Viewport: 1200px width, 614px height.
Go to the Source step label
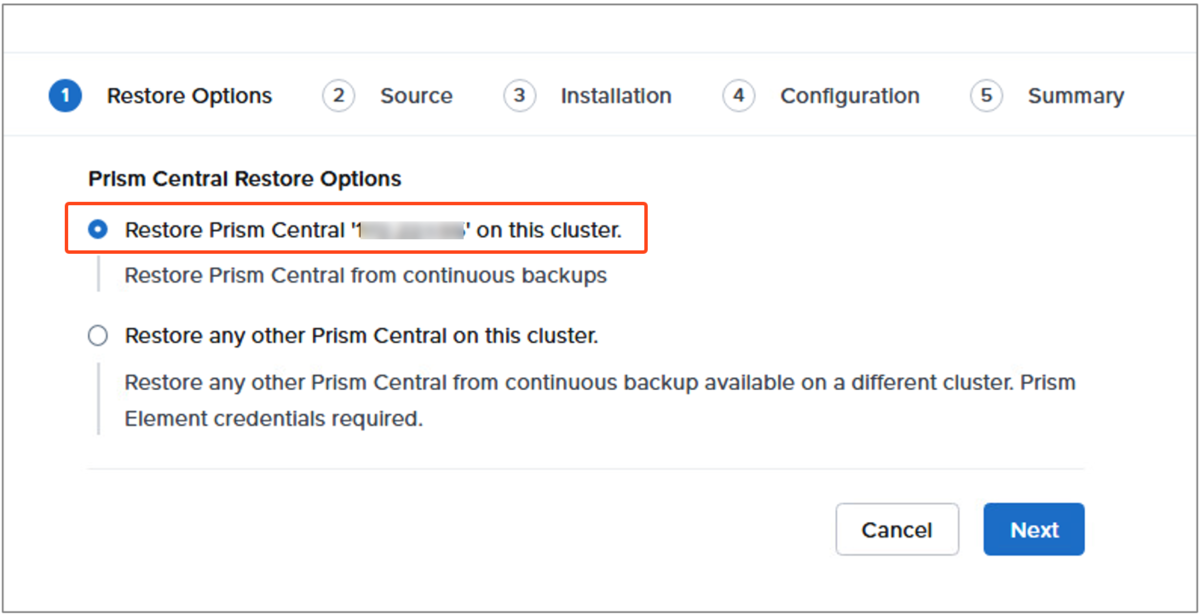416,96
